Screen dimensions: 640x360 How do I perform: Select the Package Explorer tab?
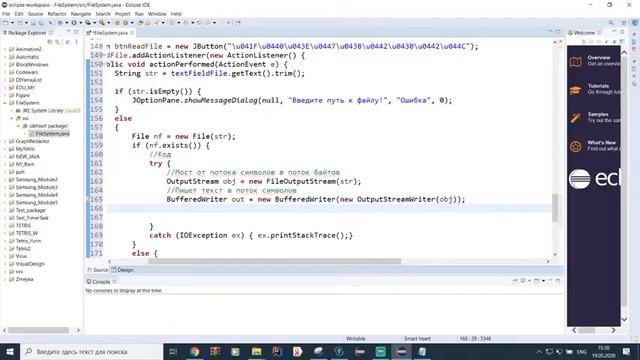click(27, 33)
